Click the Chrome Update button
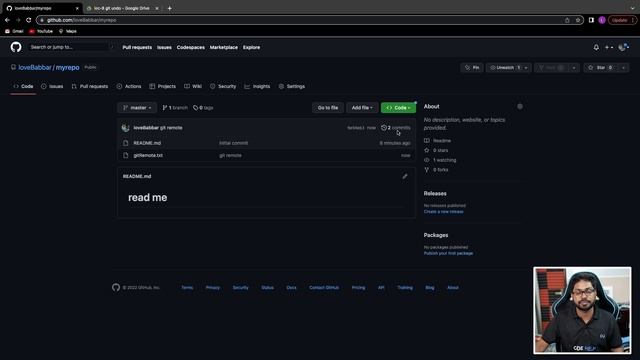This screenshot has width=640, height=360. [622, 20]
